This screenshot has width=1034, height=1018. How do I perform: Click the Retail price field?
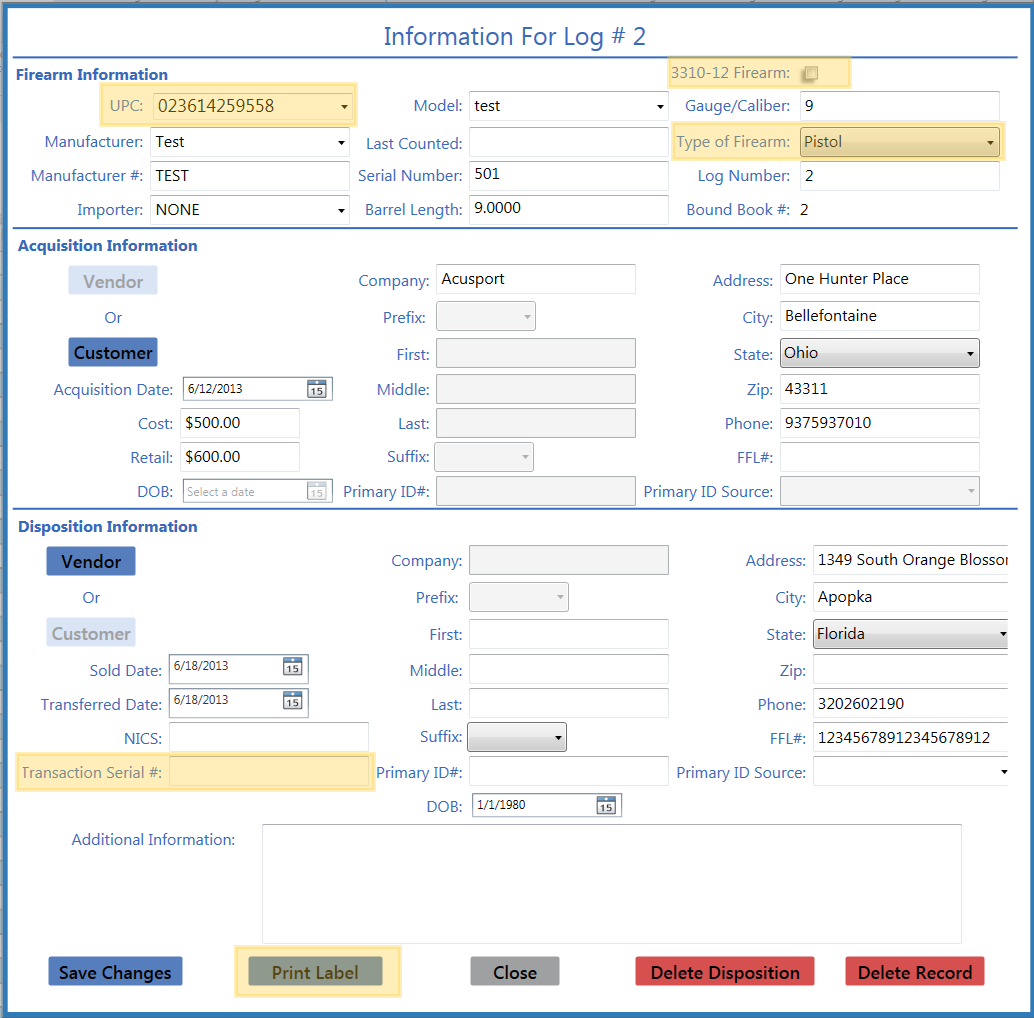coord(240,457)
